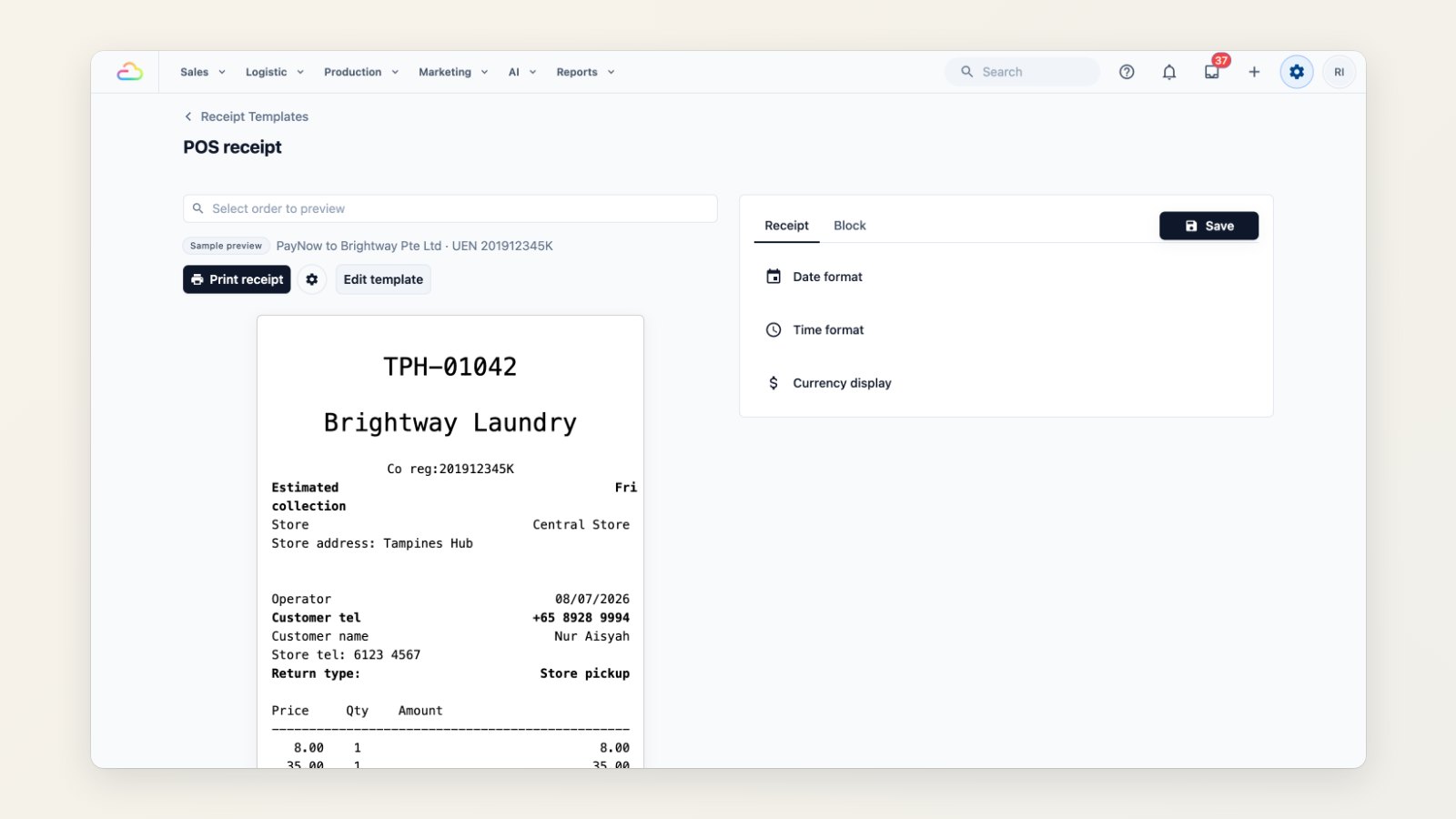The image size is (1456, 819).
Task: Expand the Reports menu
Action: (585, 72)
